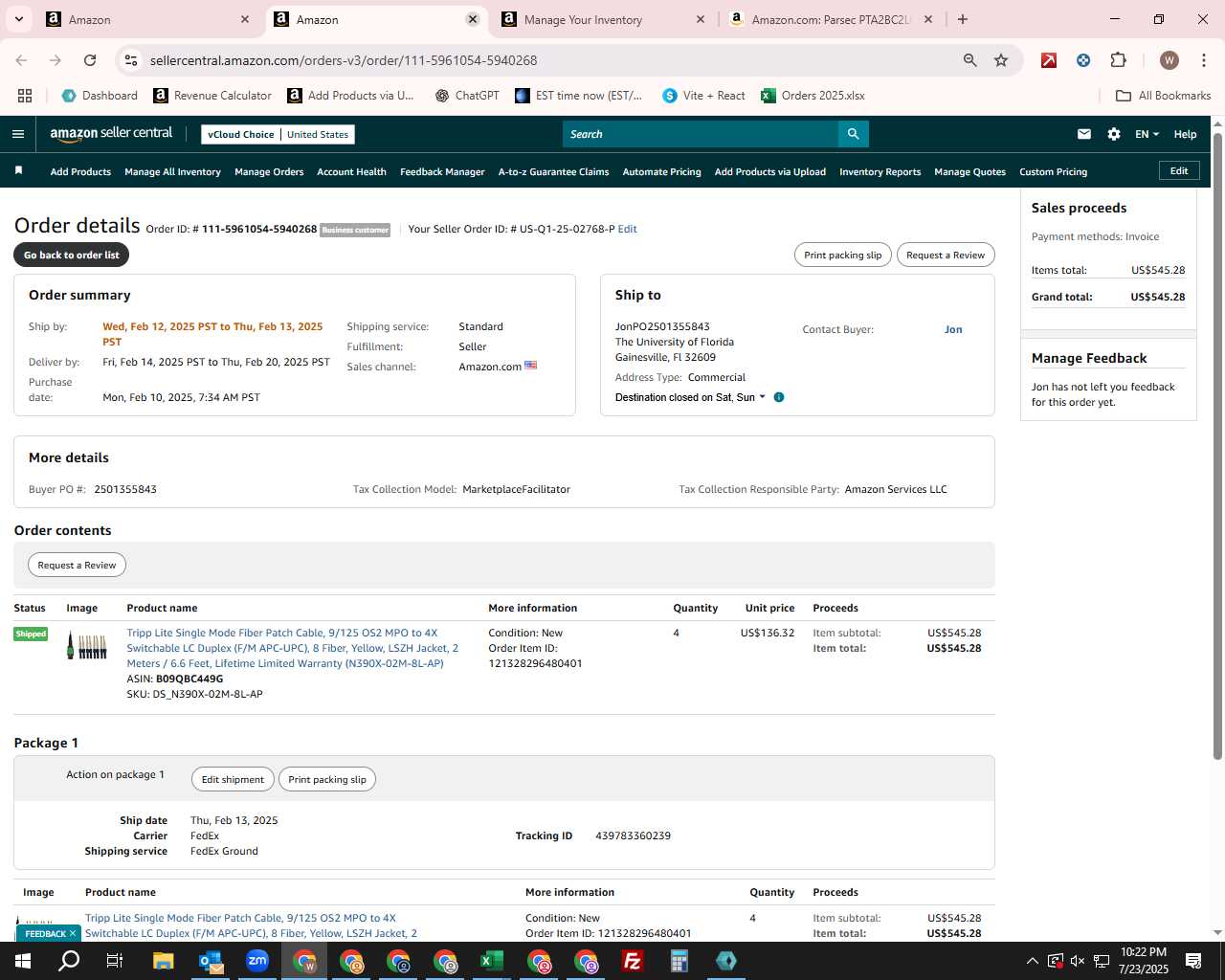Click the site information icon in address bar
1225x980 pixels.
131,60
